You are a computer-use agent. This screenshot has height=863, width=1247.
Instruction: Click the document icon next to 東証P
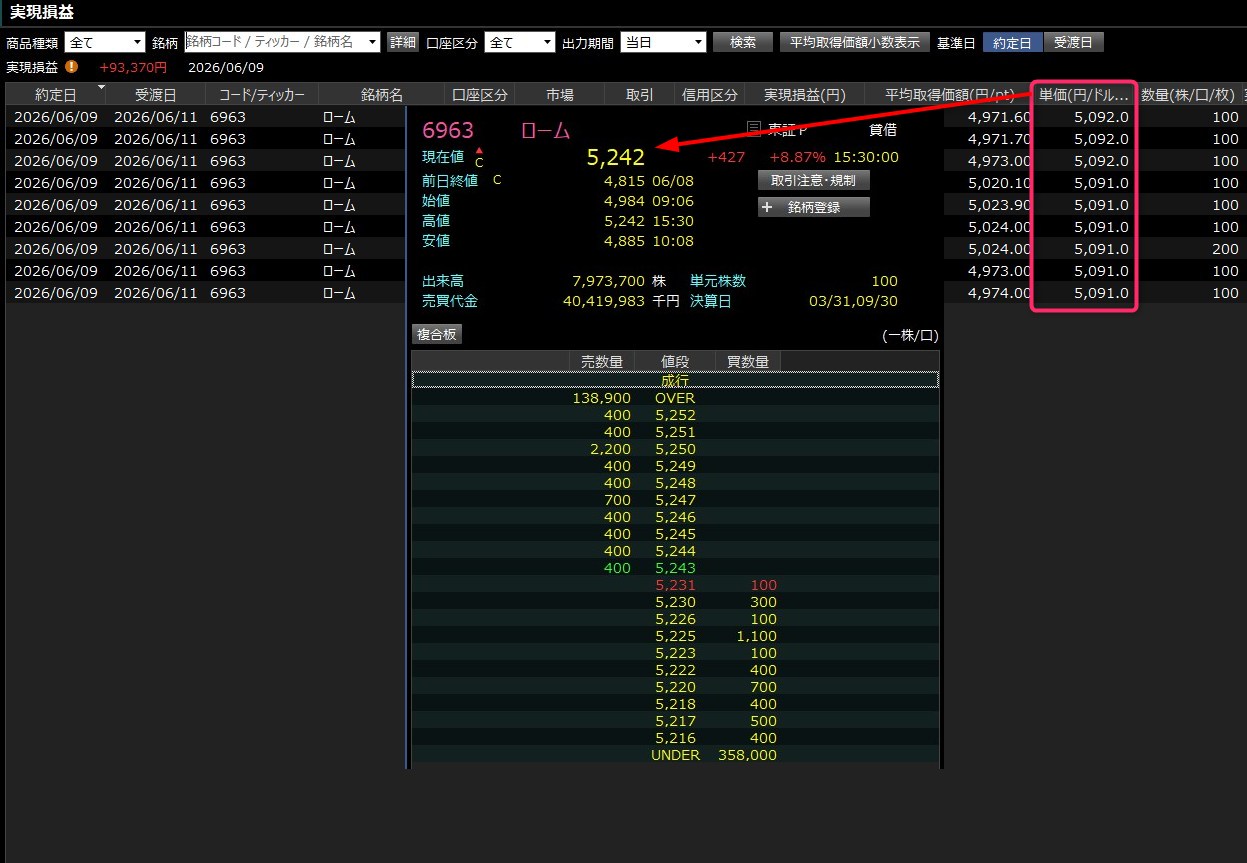click(x=755, y=129)
